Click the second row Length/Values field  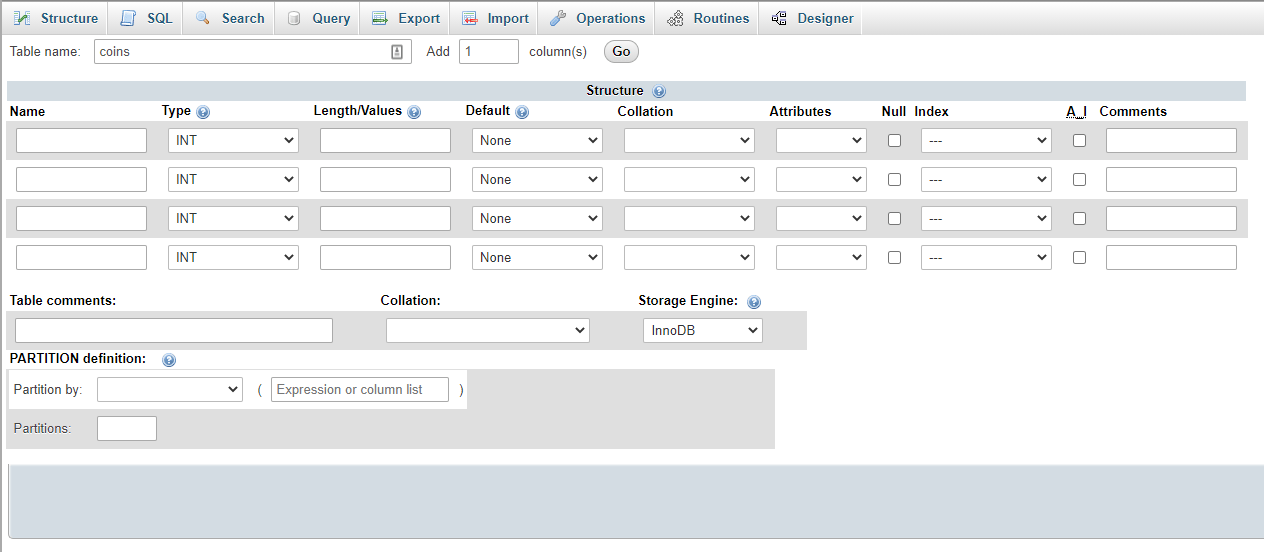tap(385, 180)
